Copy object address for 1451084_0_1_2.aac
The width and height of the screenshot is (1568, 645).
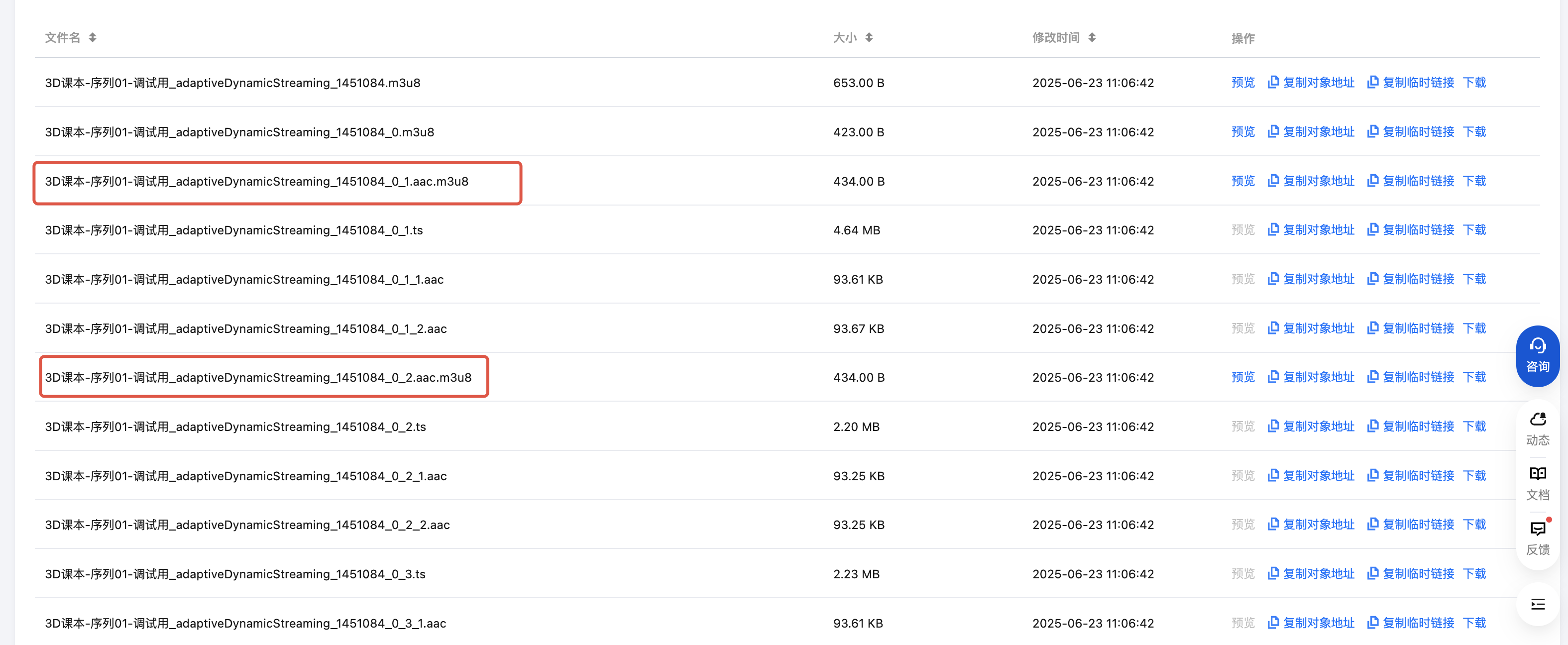click(1318, 328)
